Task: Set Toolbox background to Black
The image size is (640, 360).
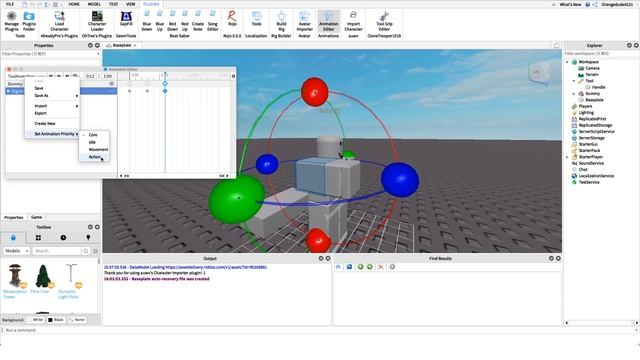Action: 56,320
